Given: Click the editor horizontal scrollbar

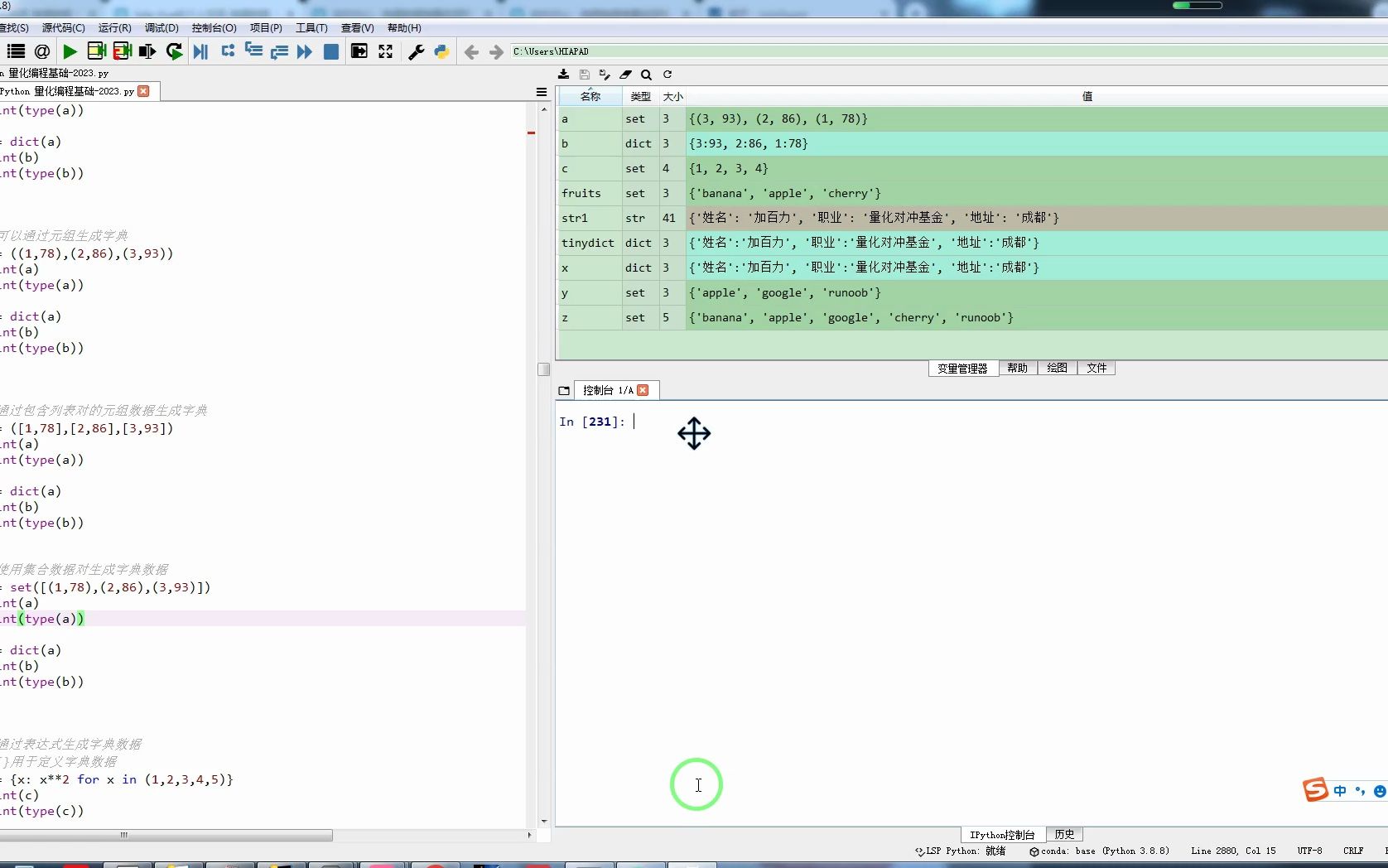Looking at the screenshot, I should [166, 835].
